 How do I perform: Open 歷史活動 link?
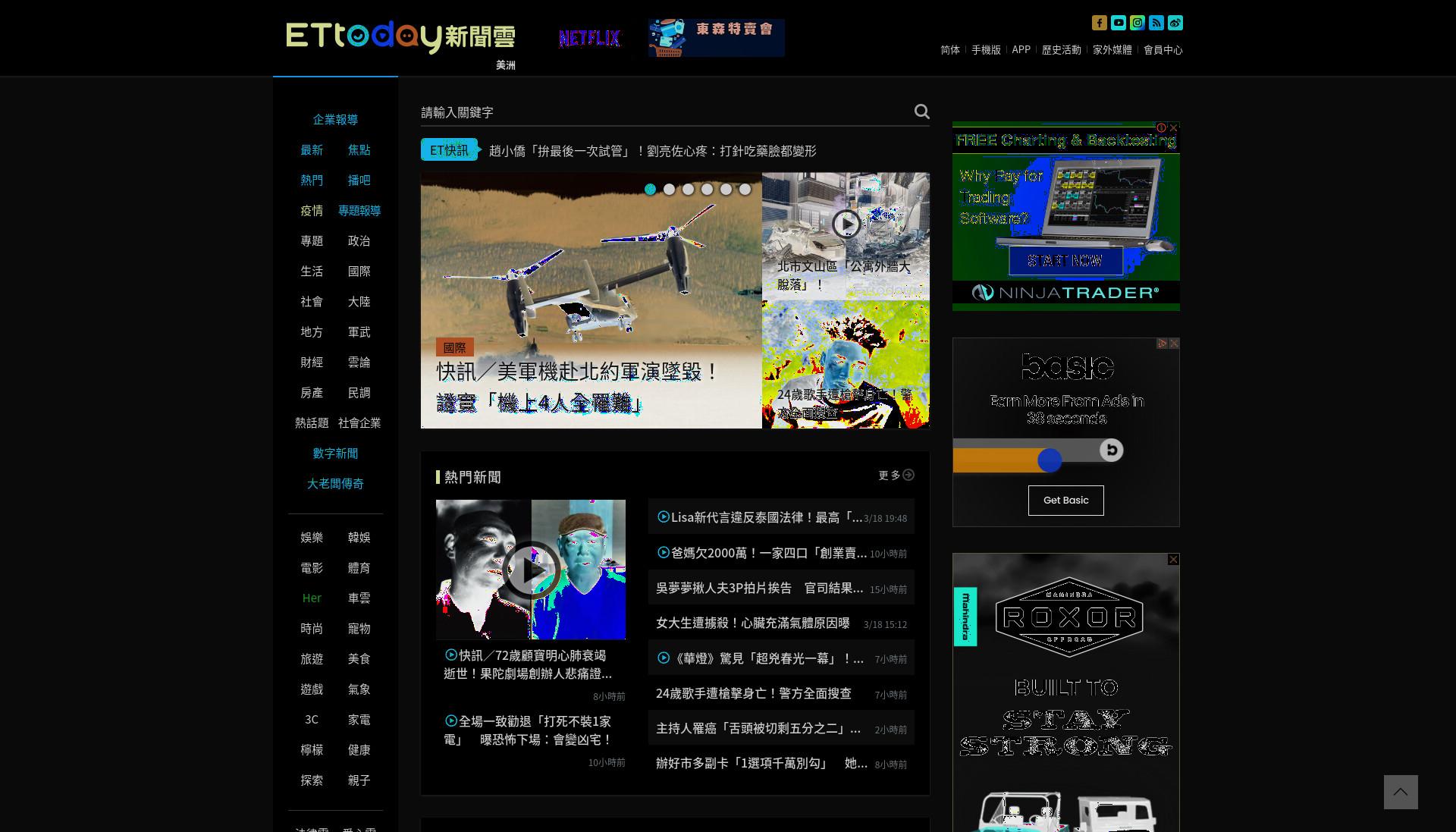tap(1062, 50)
